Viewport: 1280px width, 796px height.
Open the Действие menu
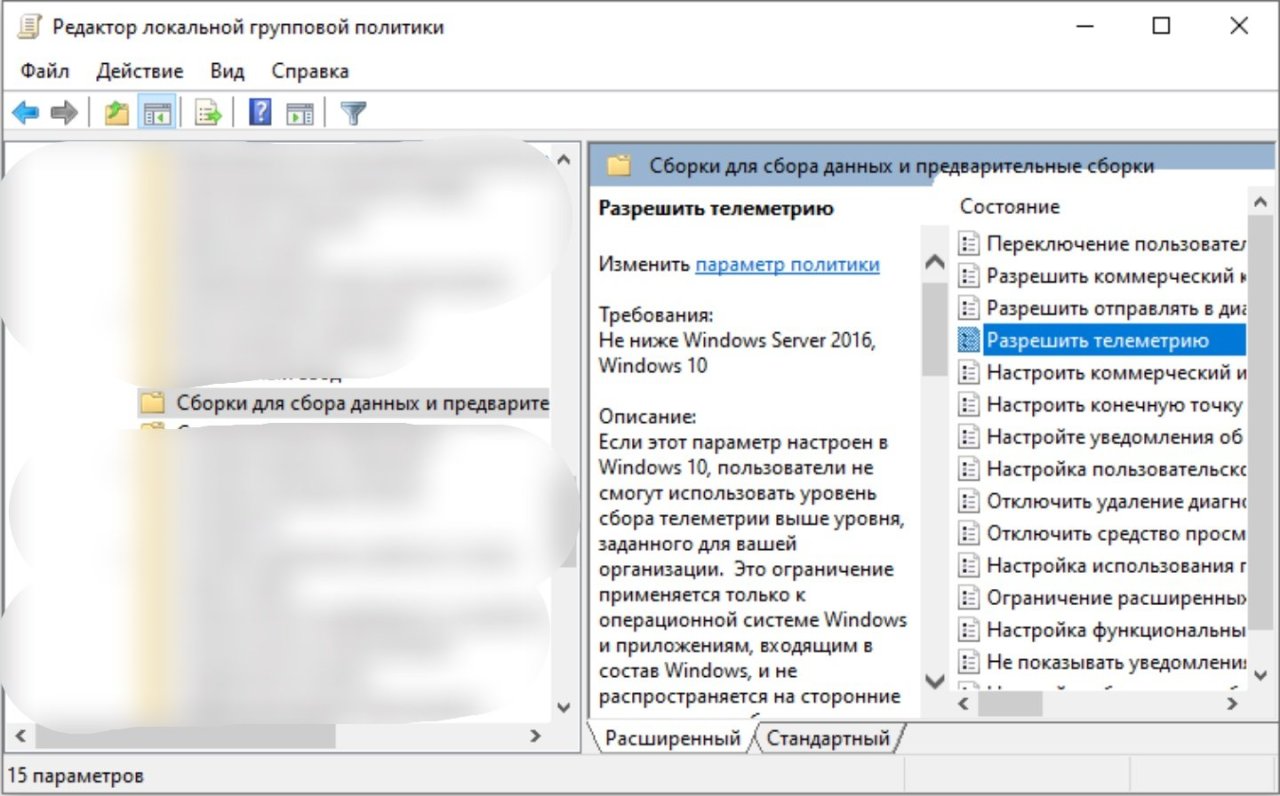pos(140,71)
